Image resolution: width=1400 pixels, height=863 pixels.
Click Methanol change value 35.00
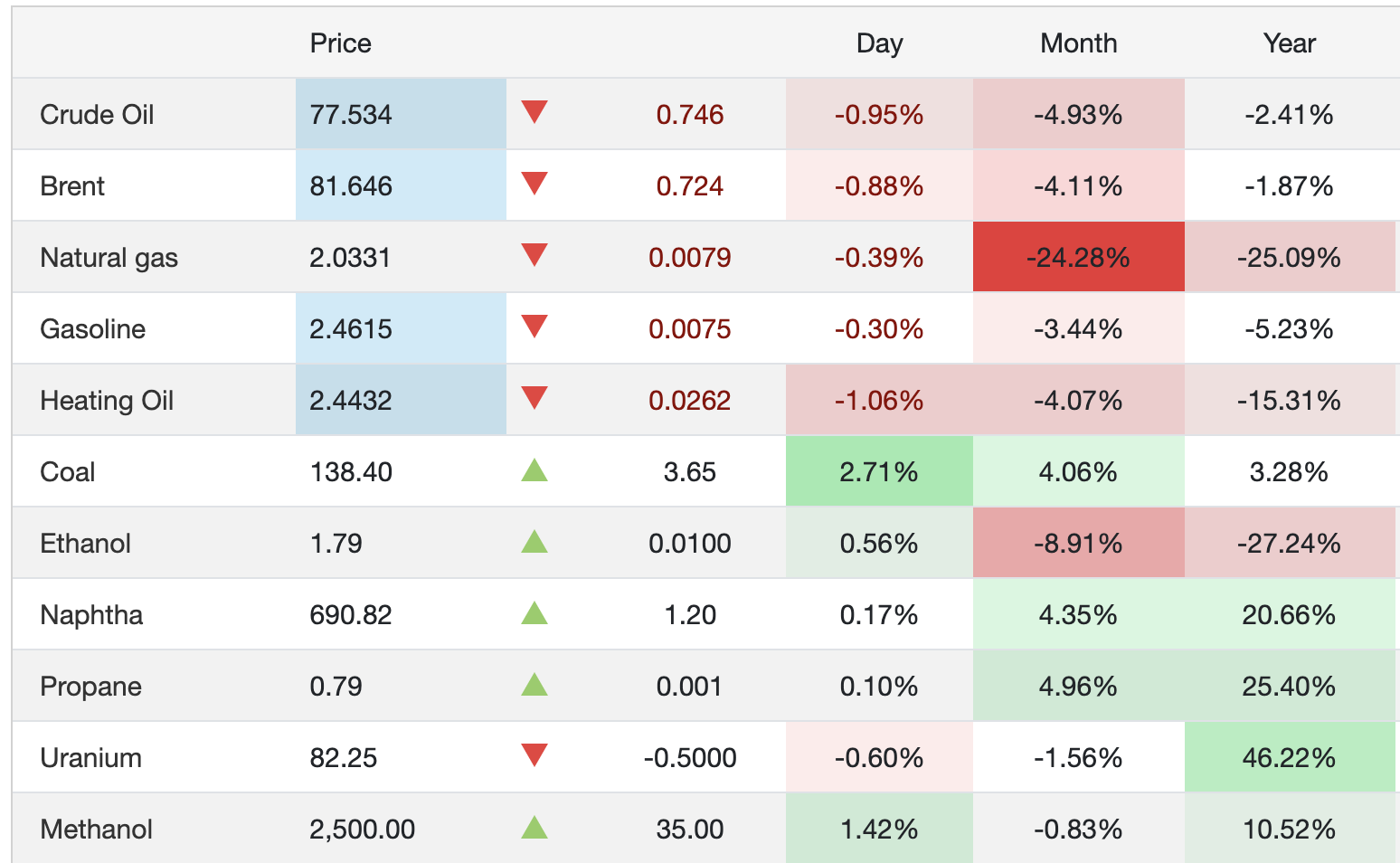point(690,830)
